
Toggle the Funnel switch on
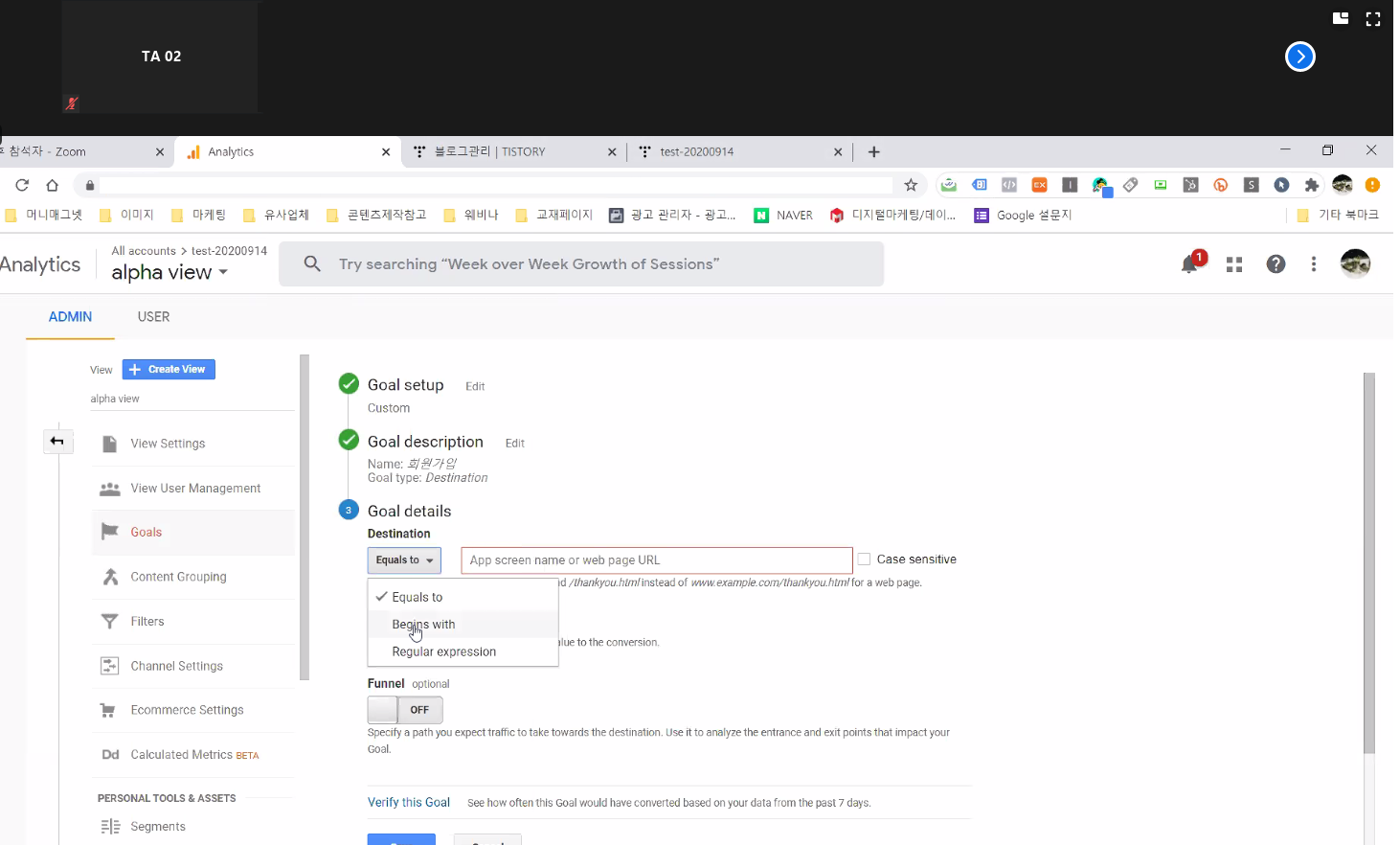pyautogui.click(x=405, y=710)
